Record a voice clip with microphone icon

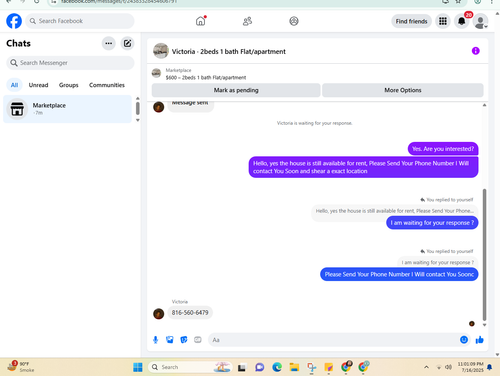point(155,340)
